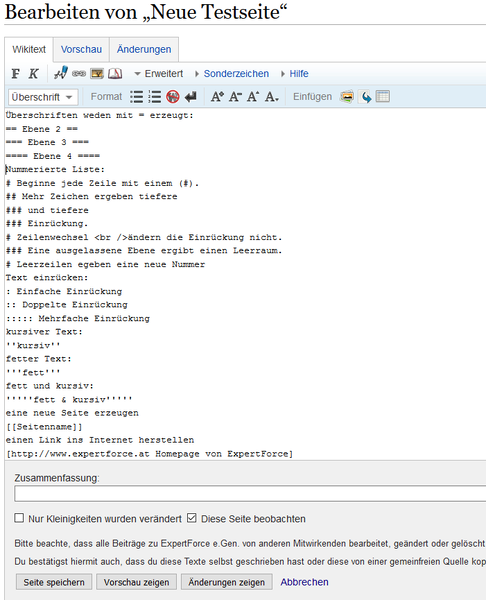Click the line ': Einfache Einrückung'
486x600 pixels.
click(64, 291)
